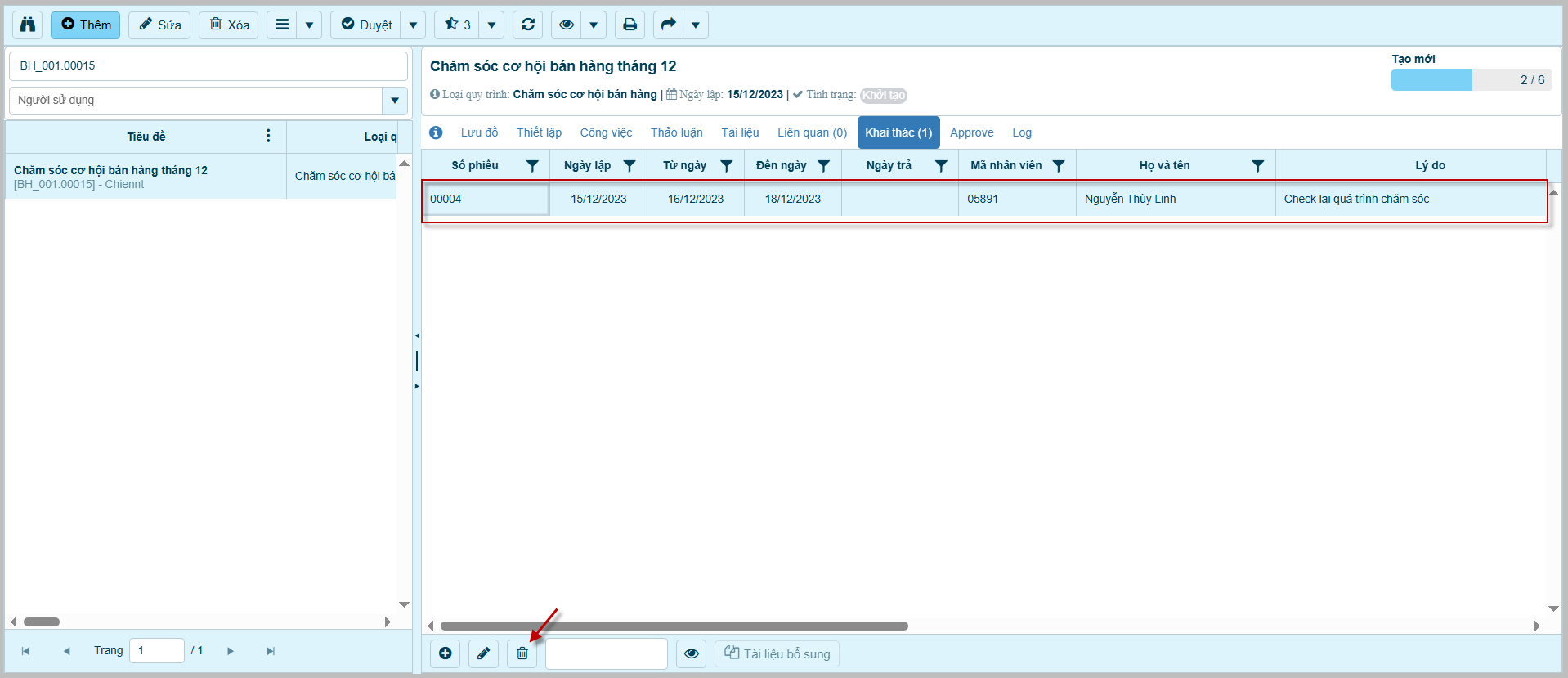Click the Xóa button
Image resolution: width=1568 pixels, height=678 pixels.
[x=229, y=25]
